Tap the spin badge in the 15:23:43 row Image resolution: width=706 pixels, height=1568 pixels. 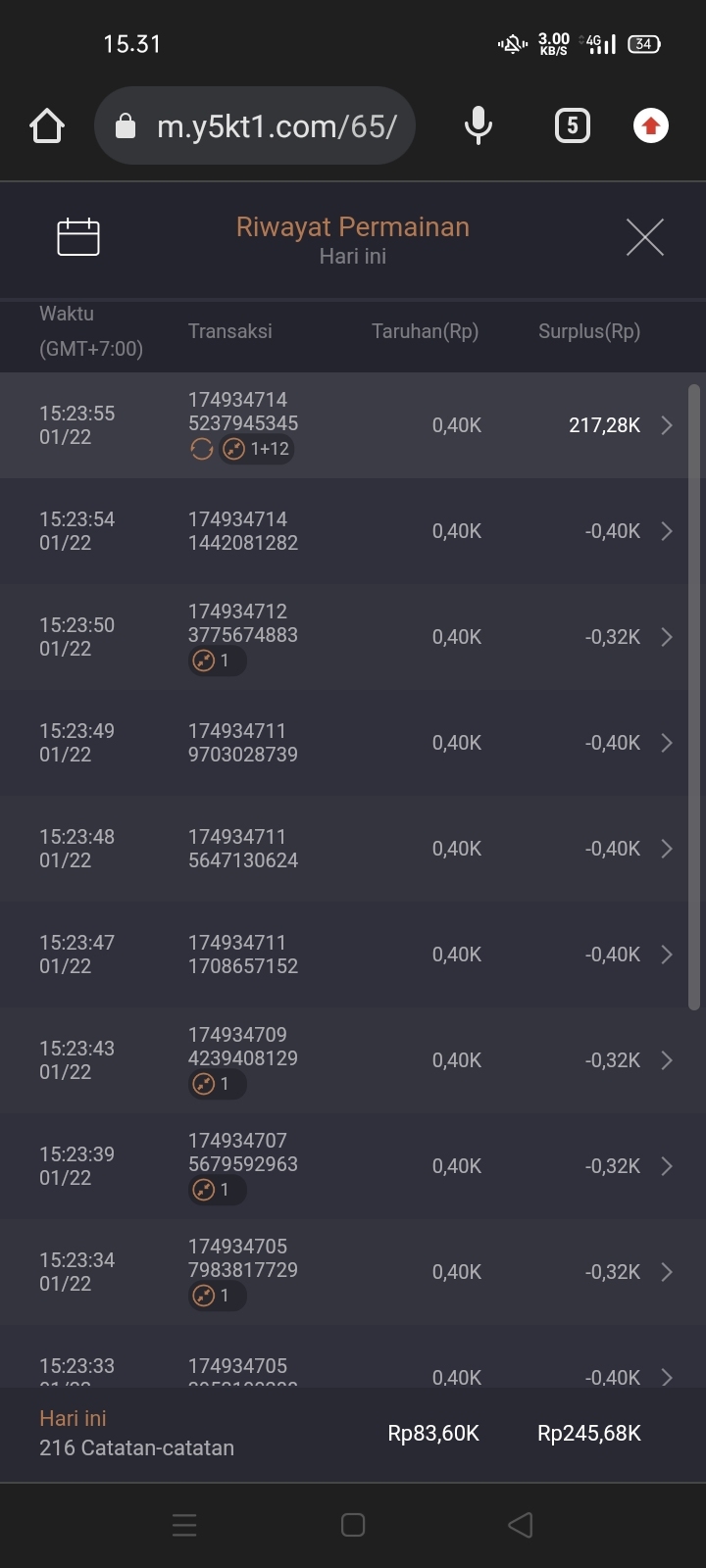coord(216,1084)
